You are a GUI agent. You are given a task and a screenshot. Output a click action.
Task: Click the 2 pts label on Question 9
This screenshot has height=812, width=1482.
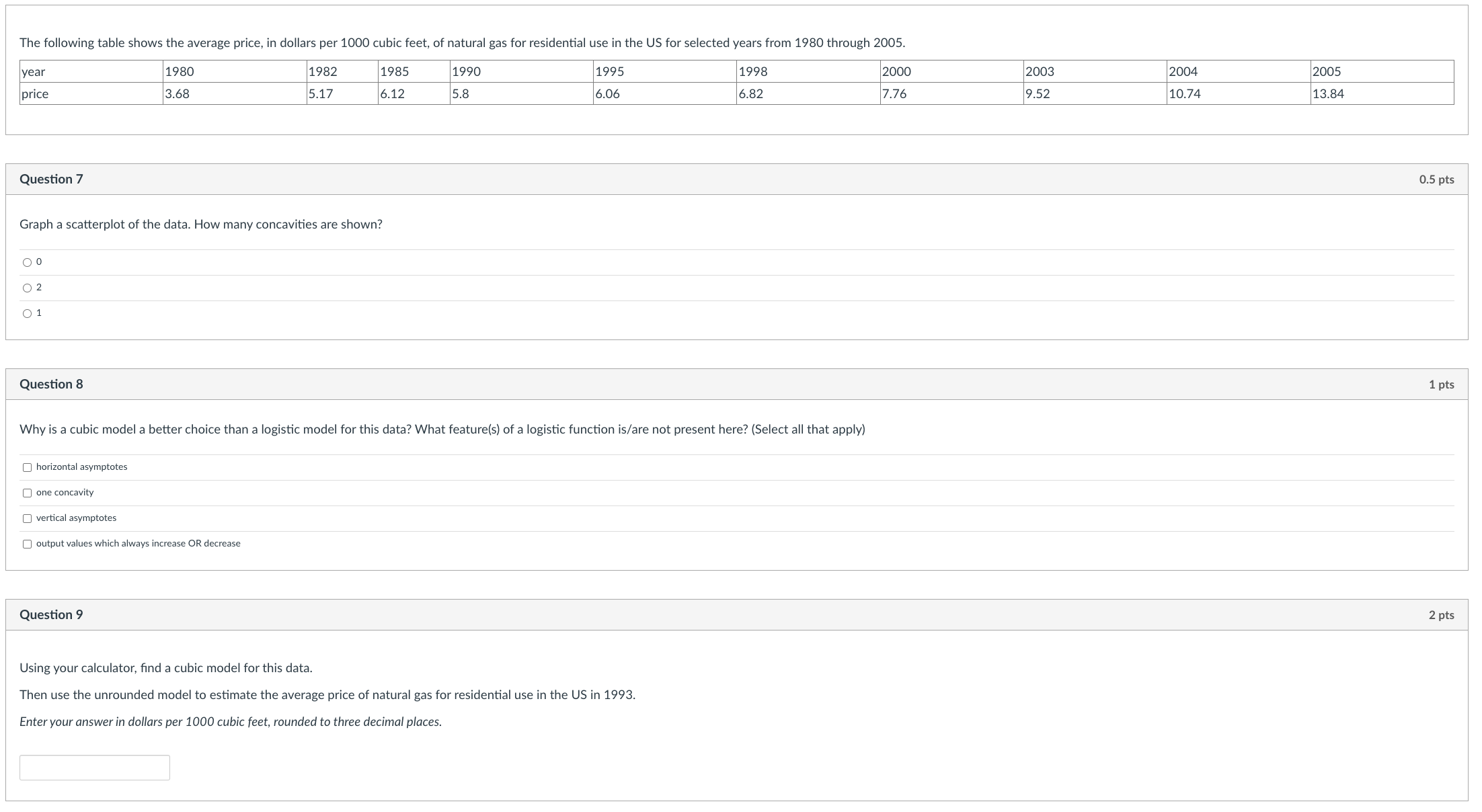(x=1441, y=615)
